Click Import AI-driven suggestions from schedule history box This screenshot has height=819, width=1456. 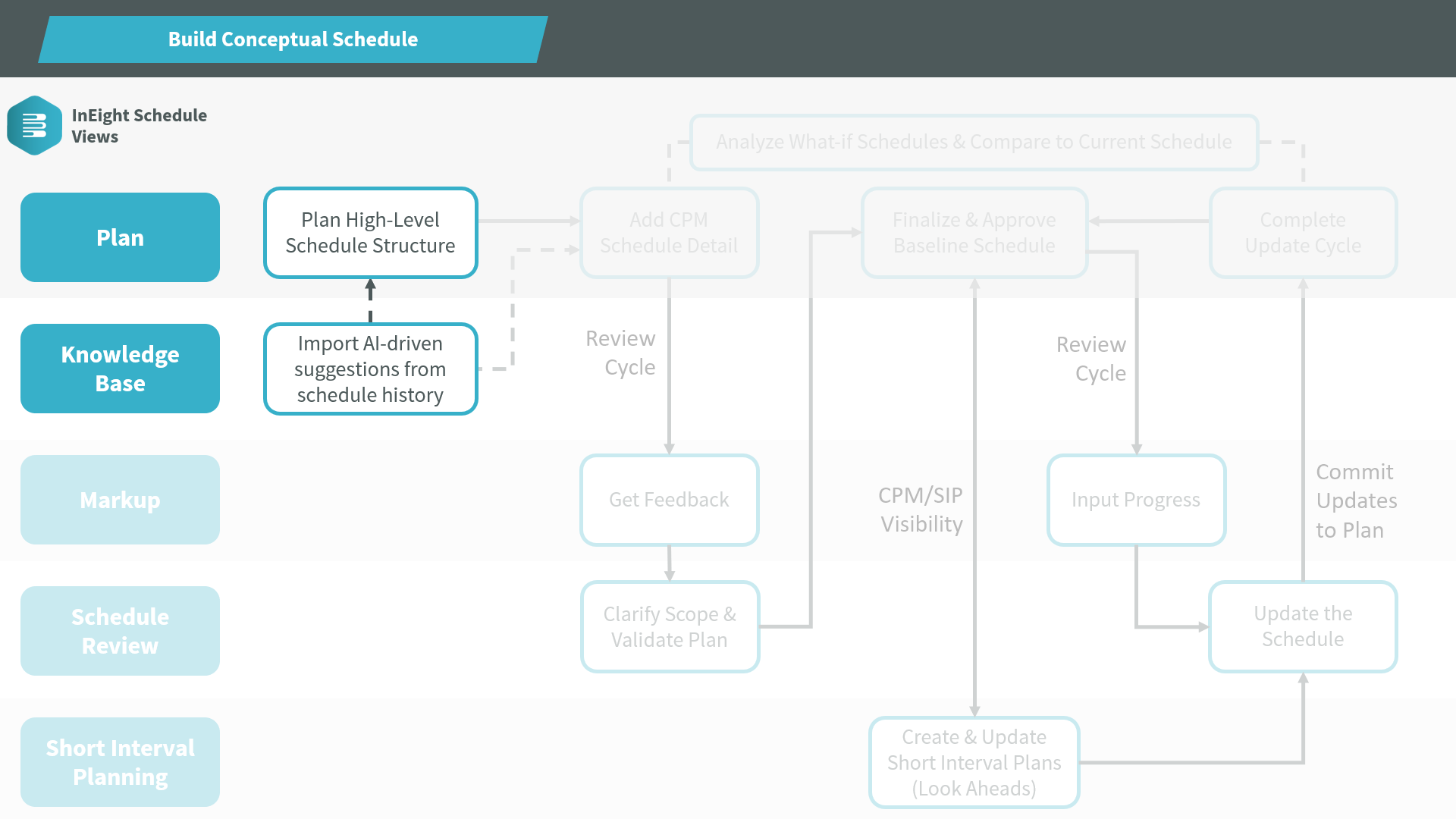click(x=370, y=369)
